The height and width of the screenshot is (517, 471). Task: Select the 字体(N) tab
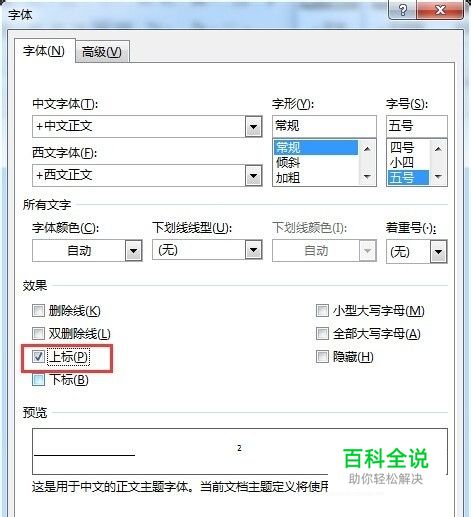pyautogui.click(x=44, y=51)
